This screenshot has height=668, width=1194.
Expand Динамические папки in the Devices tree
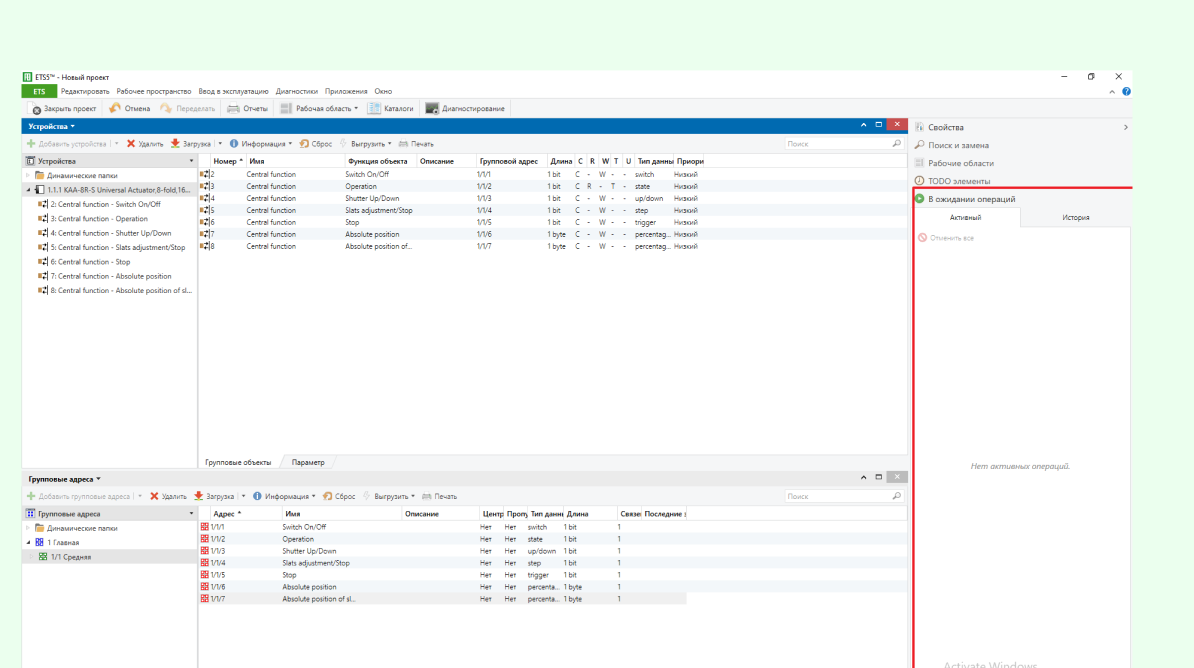pyautogui.click(x=28, y=176)
